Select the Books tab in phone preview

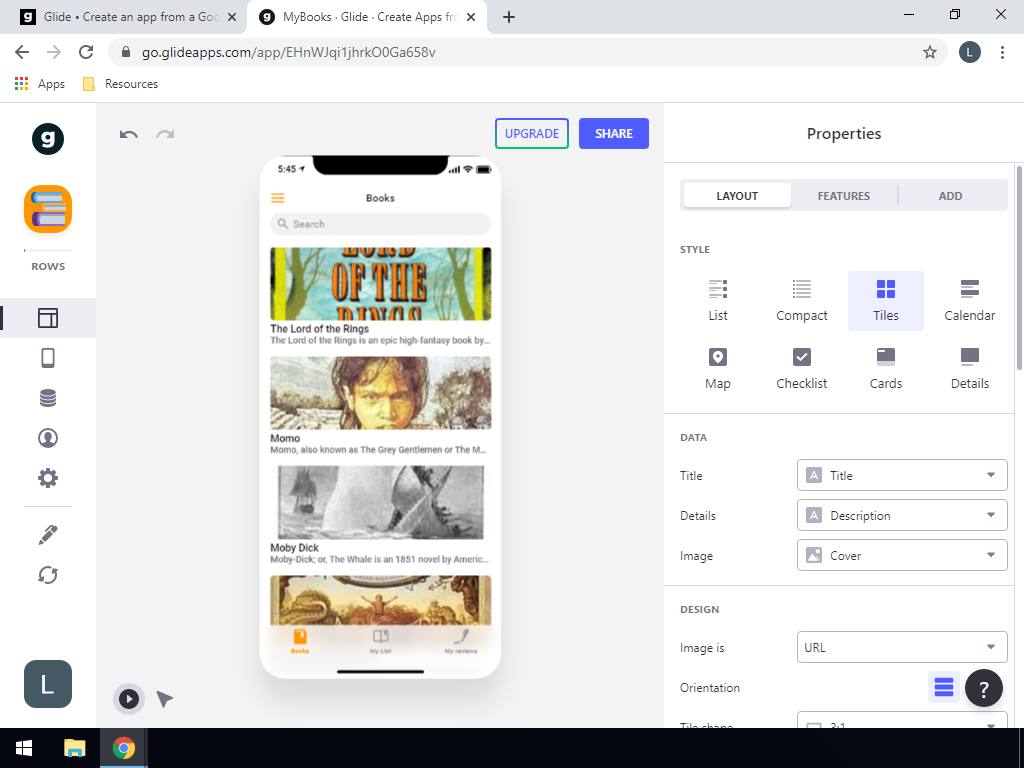(x=300, y=641)
